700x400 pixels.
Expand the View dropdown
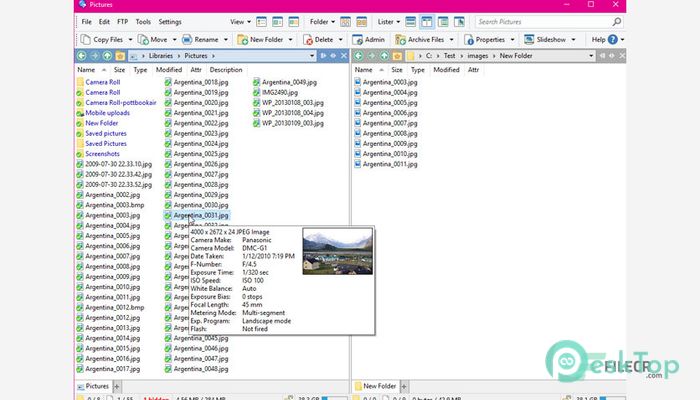240,21
